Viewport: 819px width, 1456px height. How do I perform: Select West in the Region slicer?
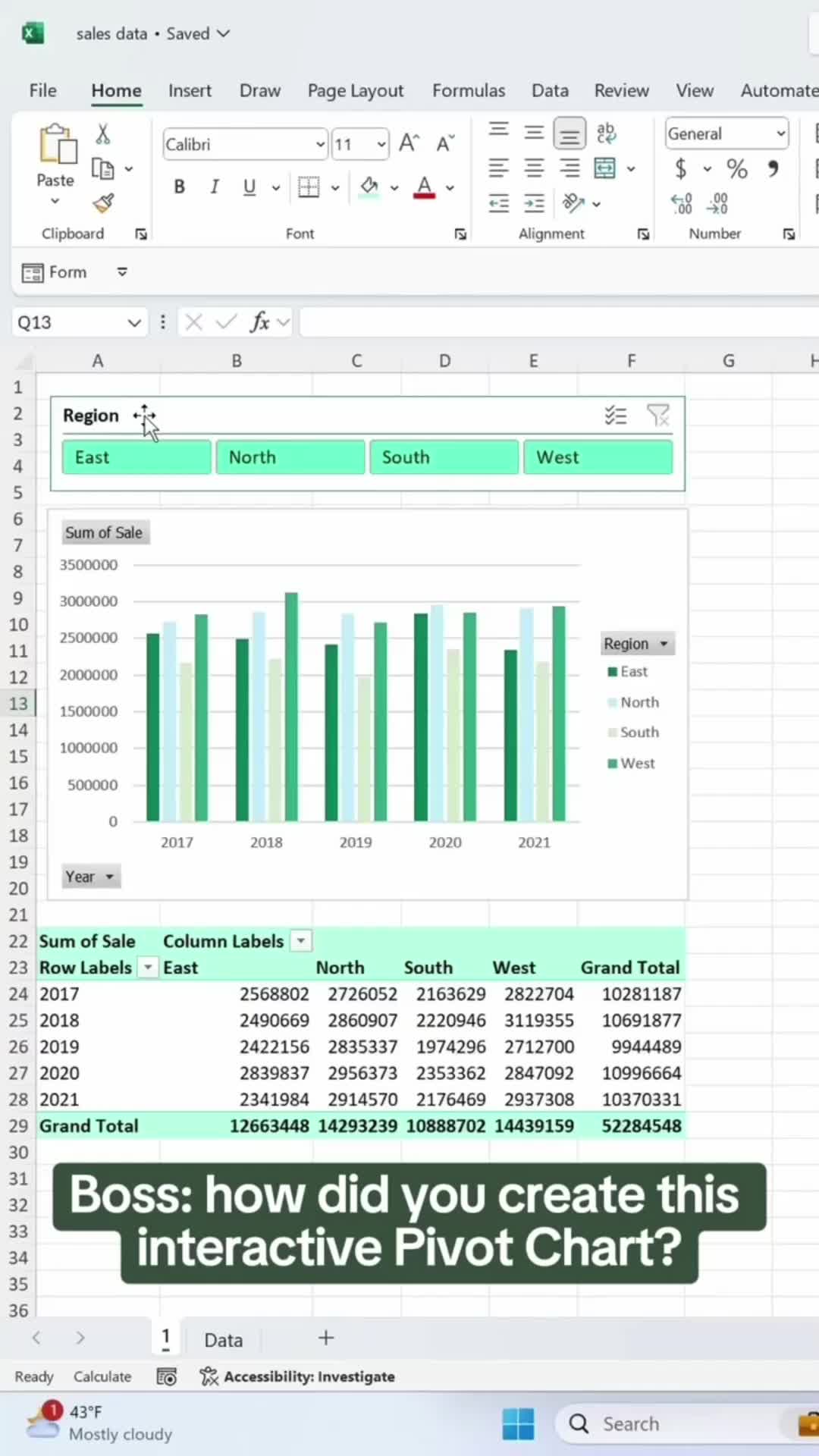[598, 457]
